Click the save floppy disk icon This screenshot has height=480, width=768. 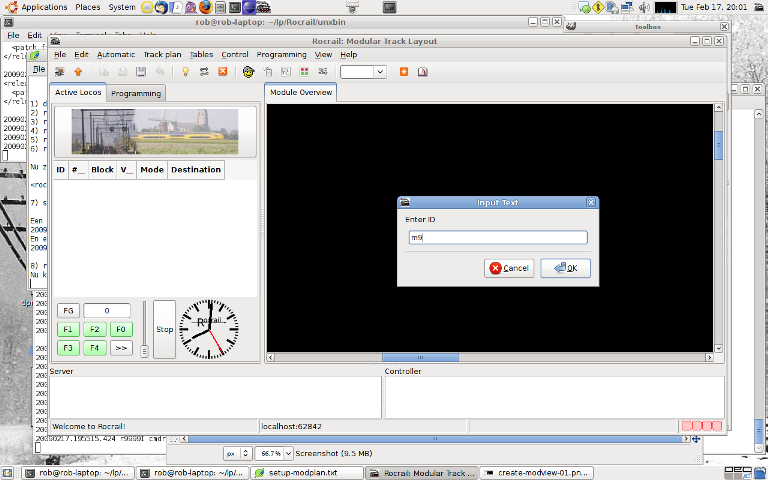[141, 72]
